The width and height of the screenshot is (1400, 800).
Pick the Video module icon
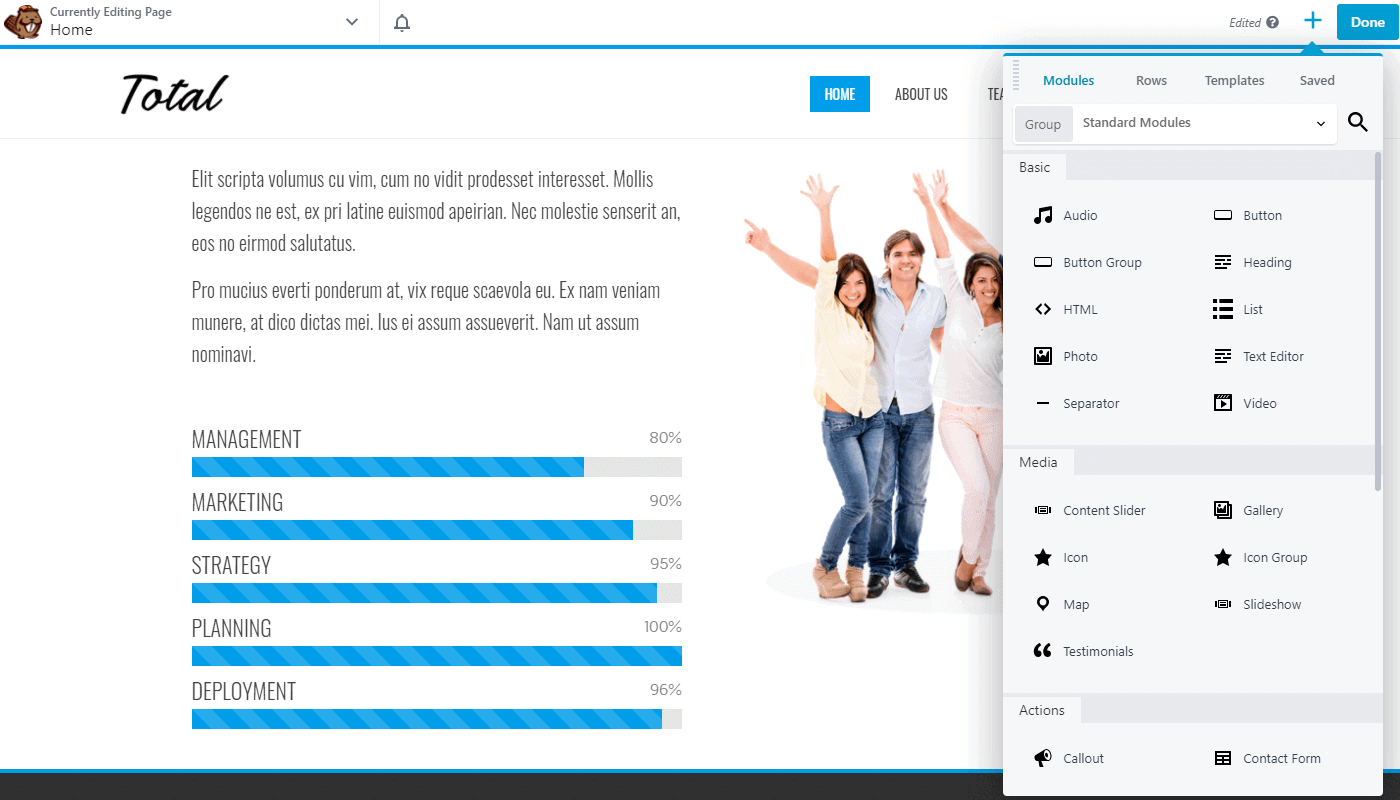coord(1223,403)
